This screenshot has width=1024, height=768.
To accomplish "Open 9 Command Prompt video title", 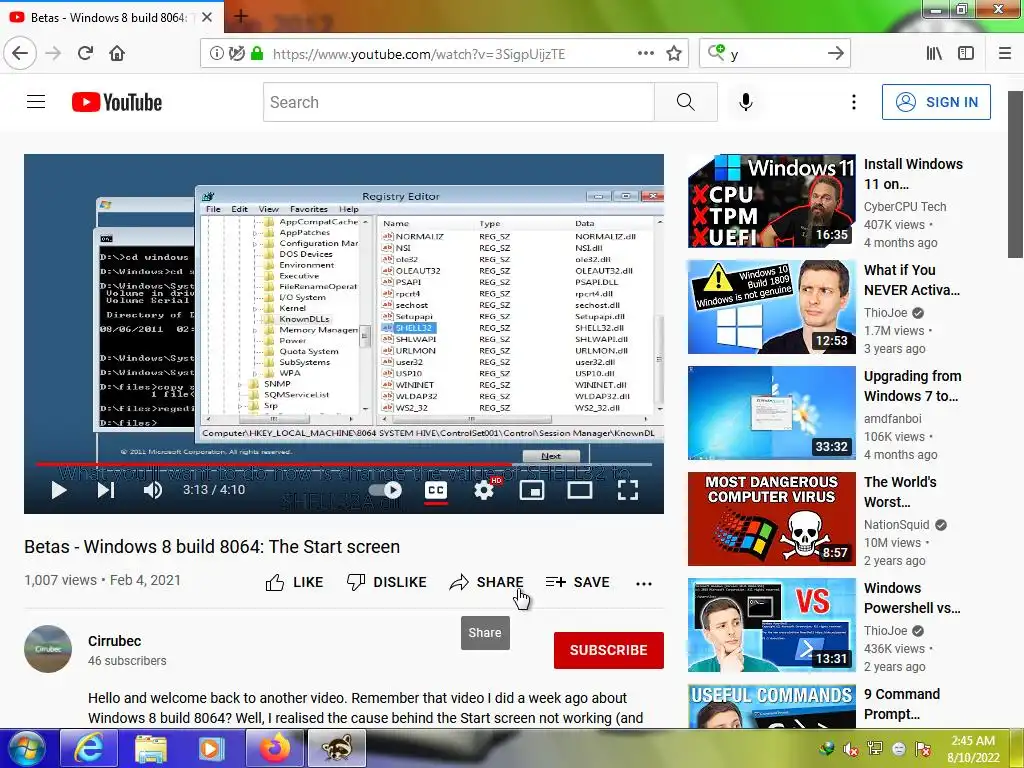I will (902, 704).
